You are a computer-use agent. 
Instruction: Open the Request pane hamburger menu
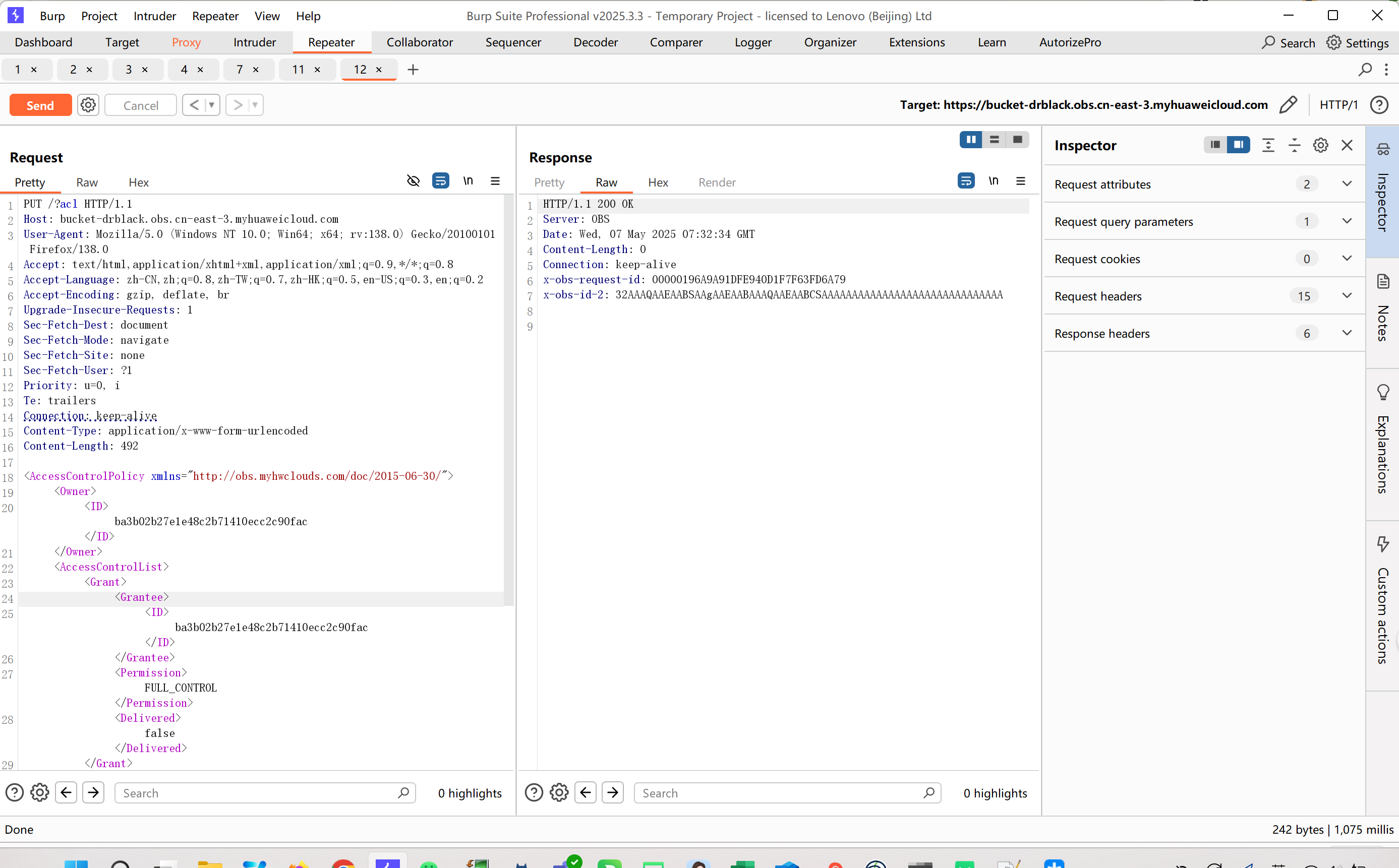point(495,181)
